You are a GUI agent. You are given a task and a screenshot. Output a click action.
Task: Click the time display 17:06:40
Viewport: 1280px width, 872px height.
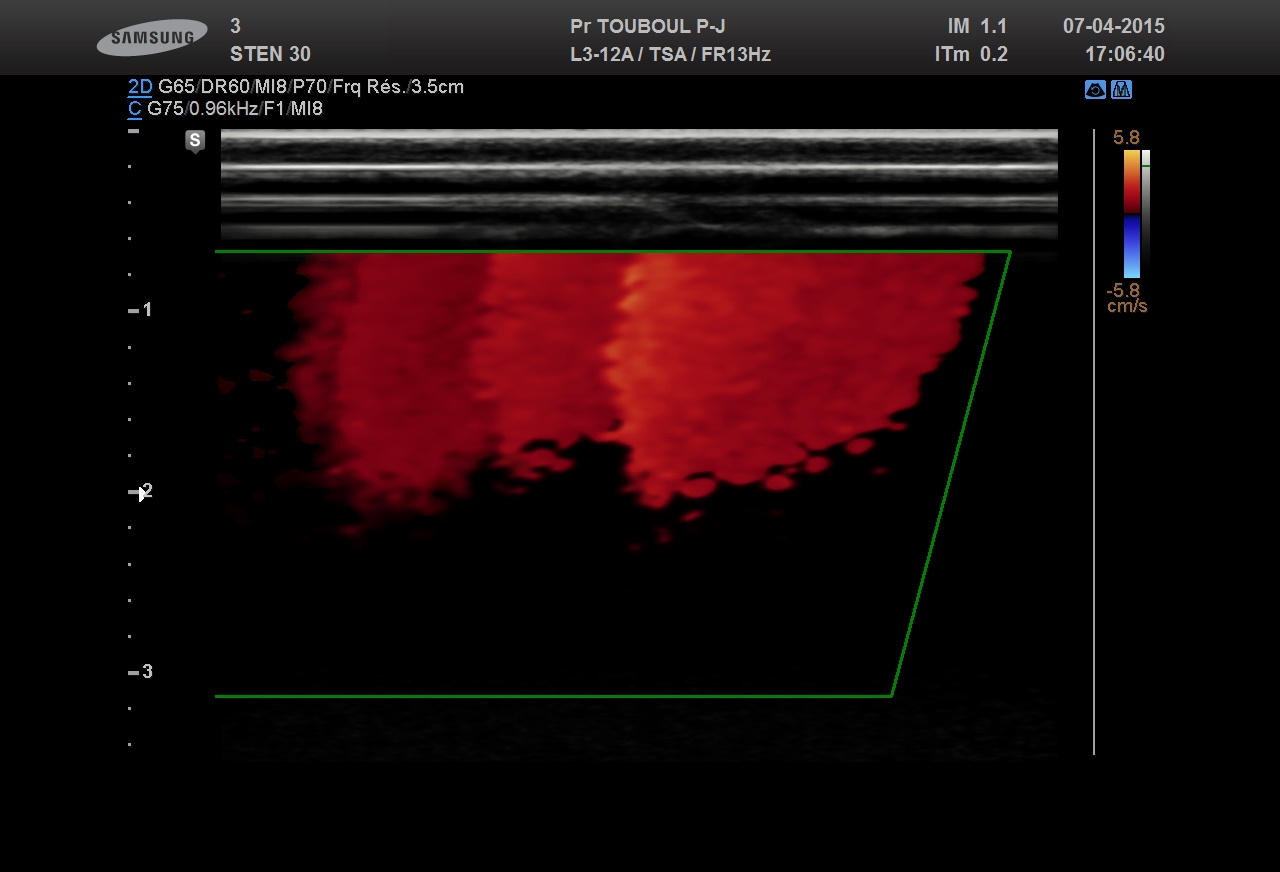point(1124,55)
